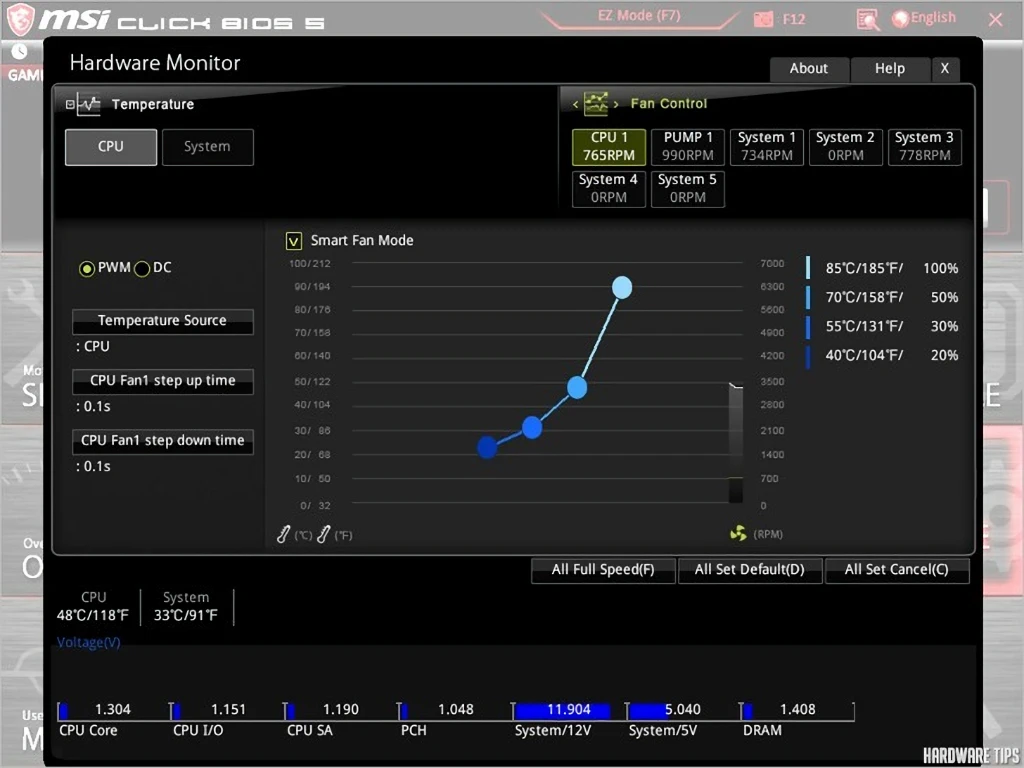This screenshot has width=1024, height=768.
Task: Select the PUMP 1 fan
Action: coord(688,147)
